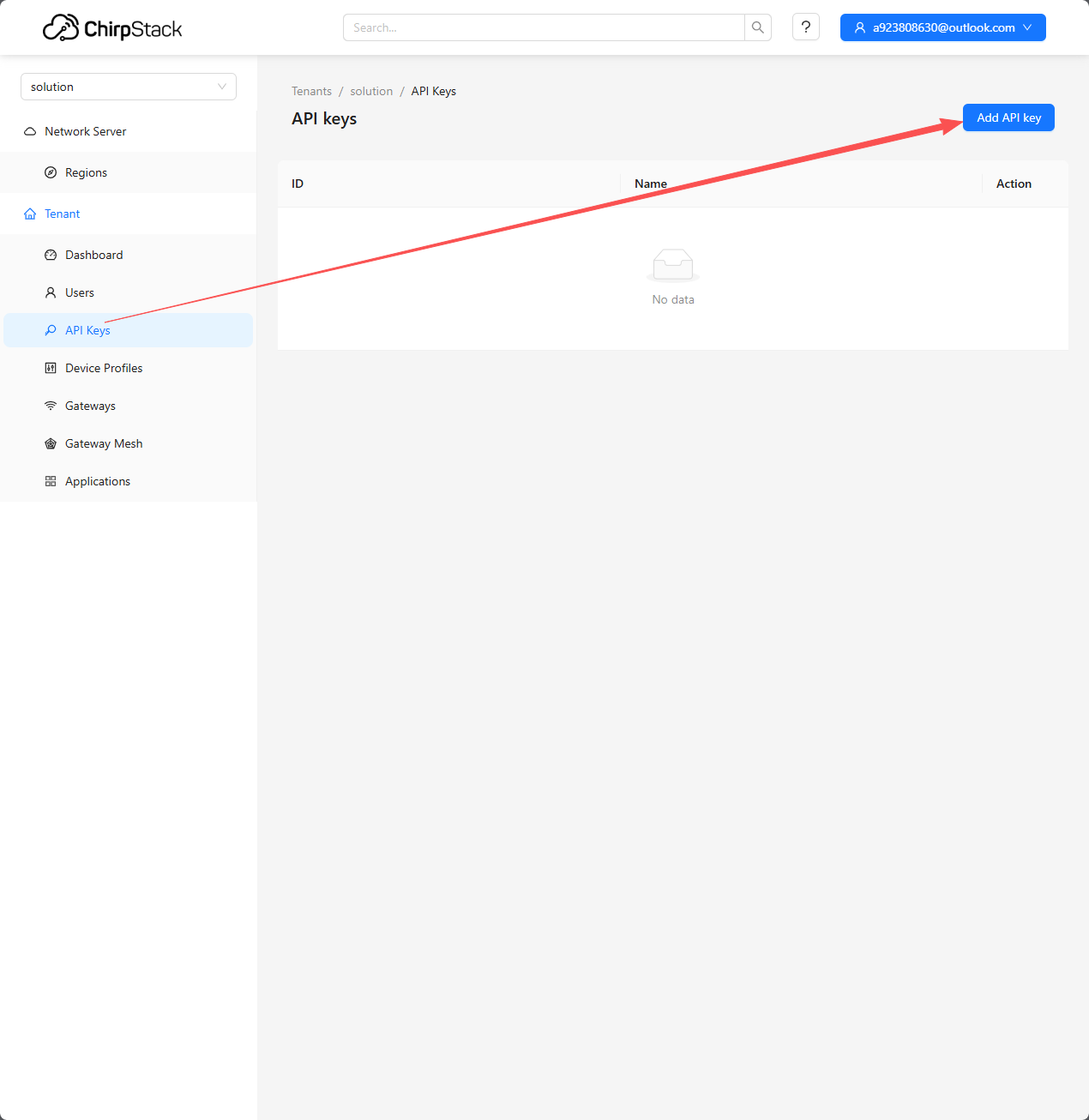Open Device Profiles menu item

pos(104,368)
